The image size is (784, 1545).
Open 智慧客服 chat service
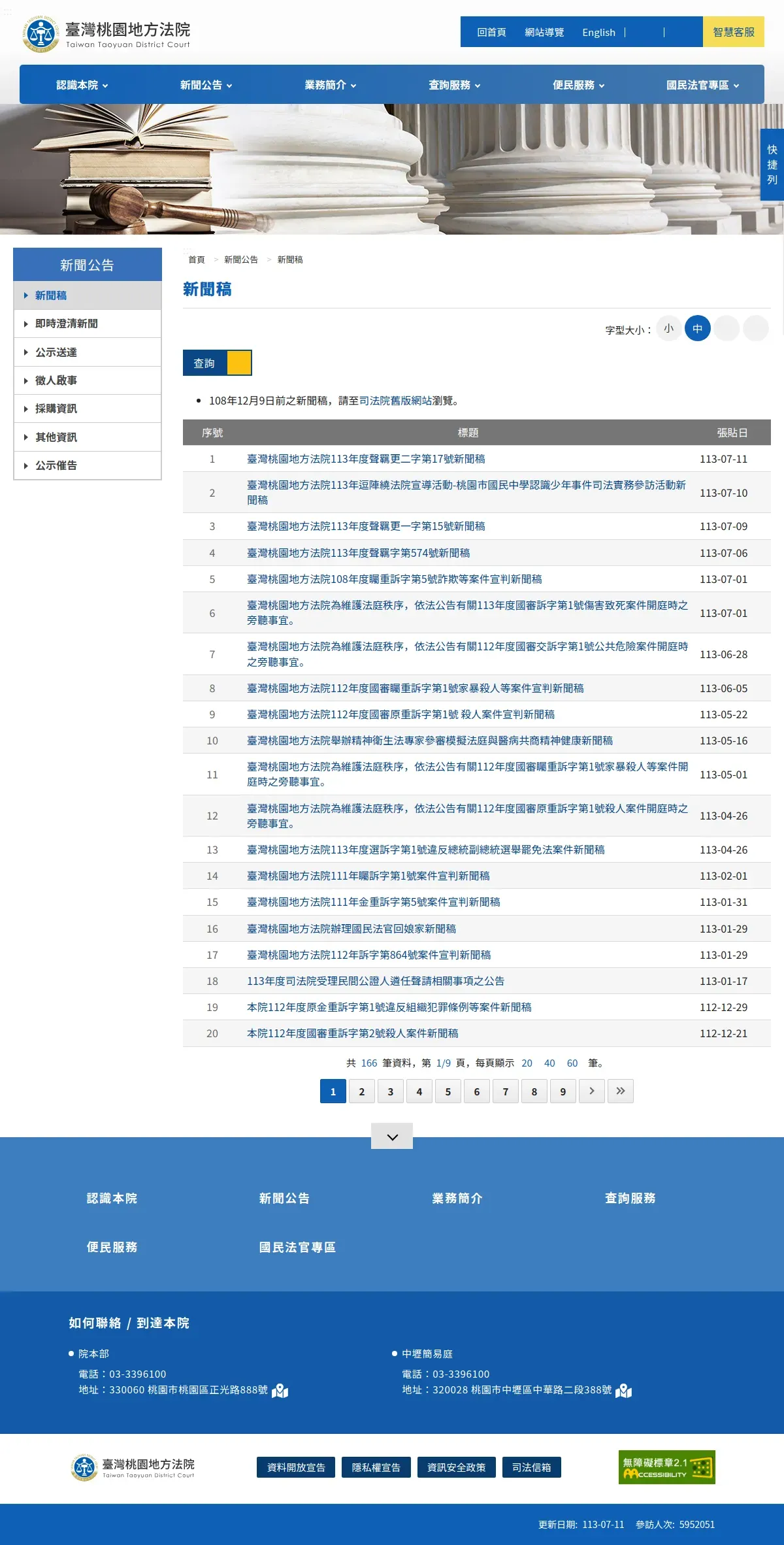coord(734,31)
